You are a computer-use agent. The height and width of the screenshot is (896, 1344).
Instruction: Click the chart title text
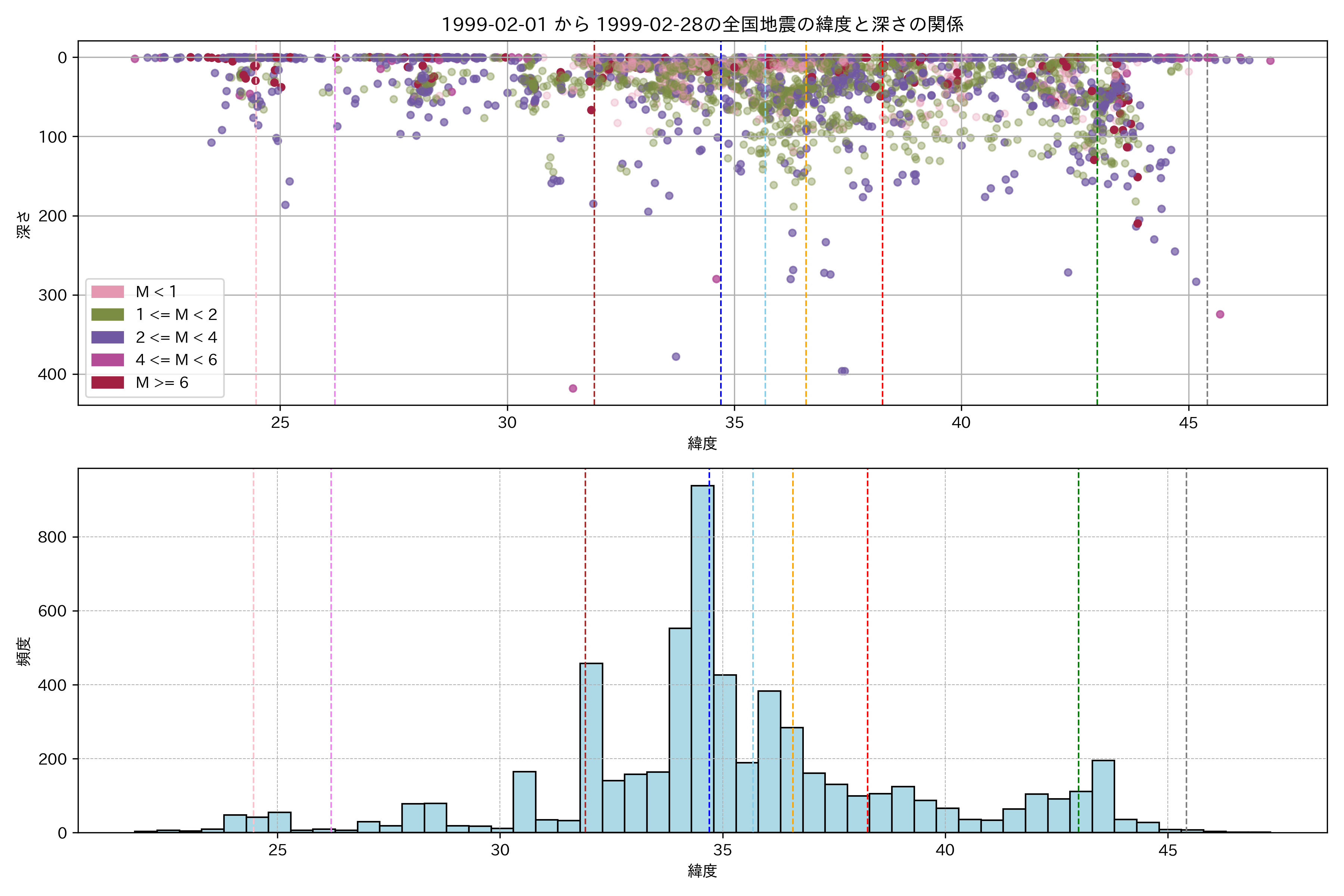click(702, 24)
